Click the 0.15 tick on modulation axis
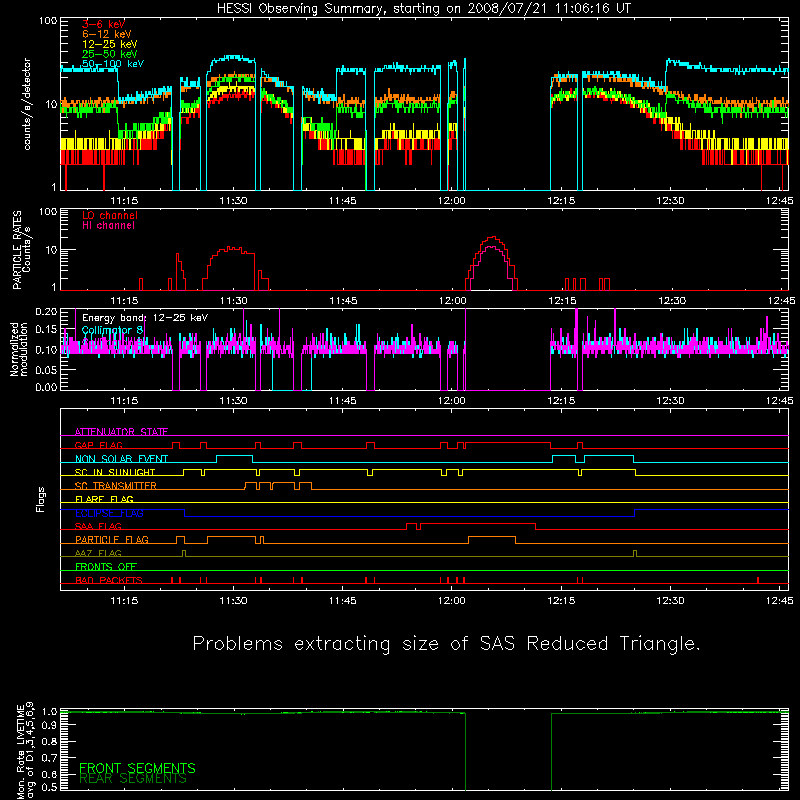This screenshot has width=800, height=800. 47,330
